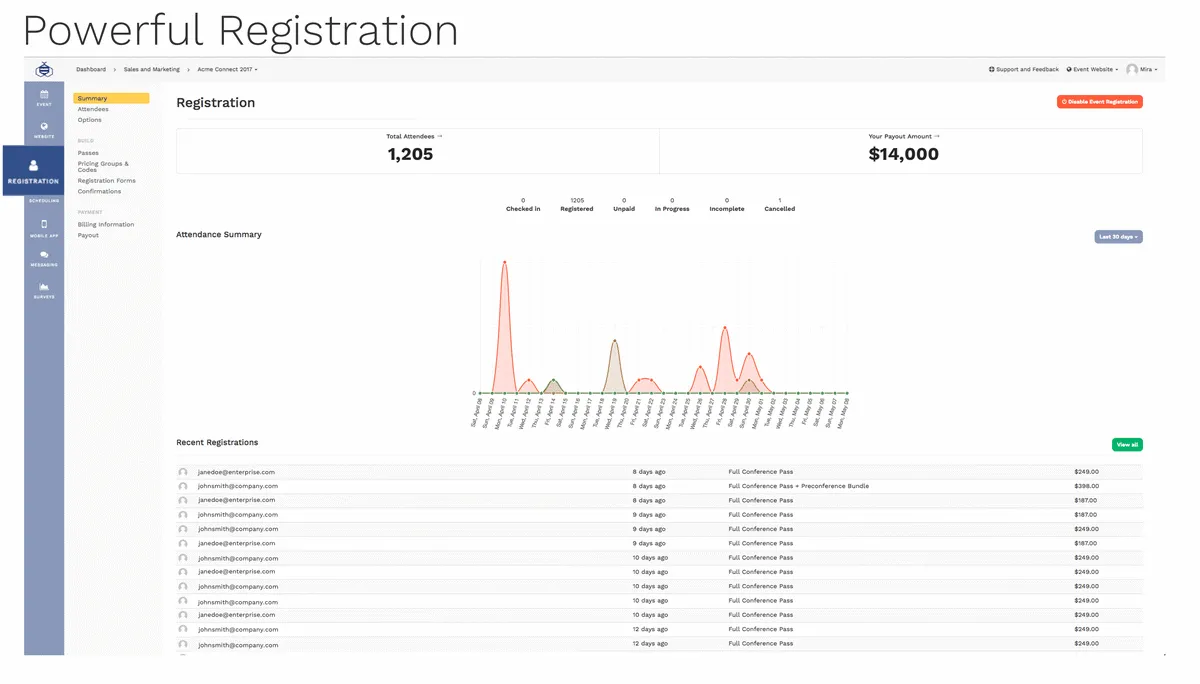Open Pricing Groups & Codes
The width and height of the screenshot is (1200, 684).
coord(103,167)
